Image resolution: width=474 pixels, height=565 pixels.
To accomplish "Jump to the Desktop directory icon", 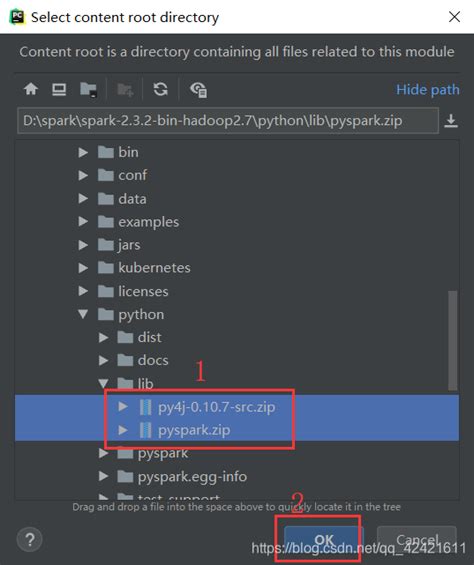I will tap(59, 89).
